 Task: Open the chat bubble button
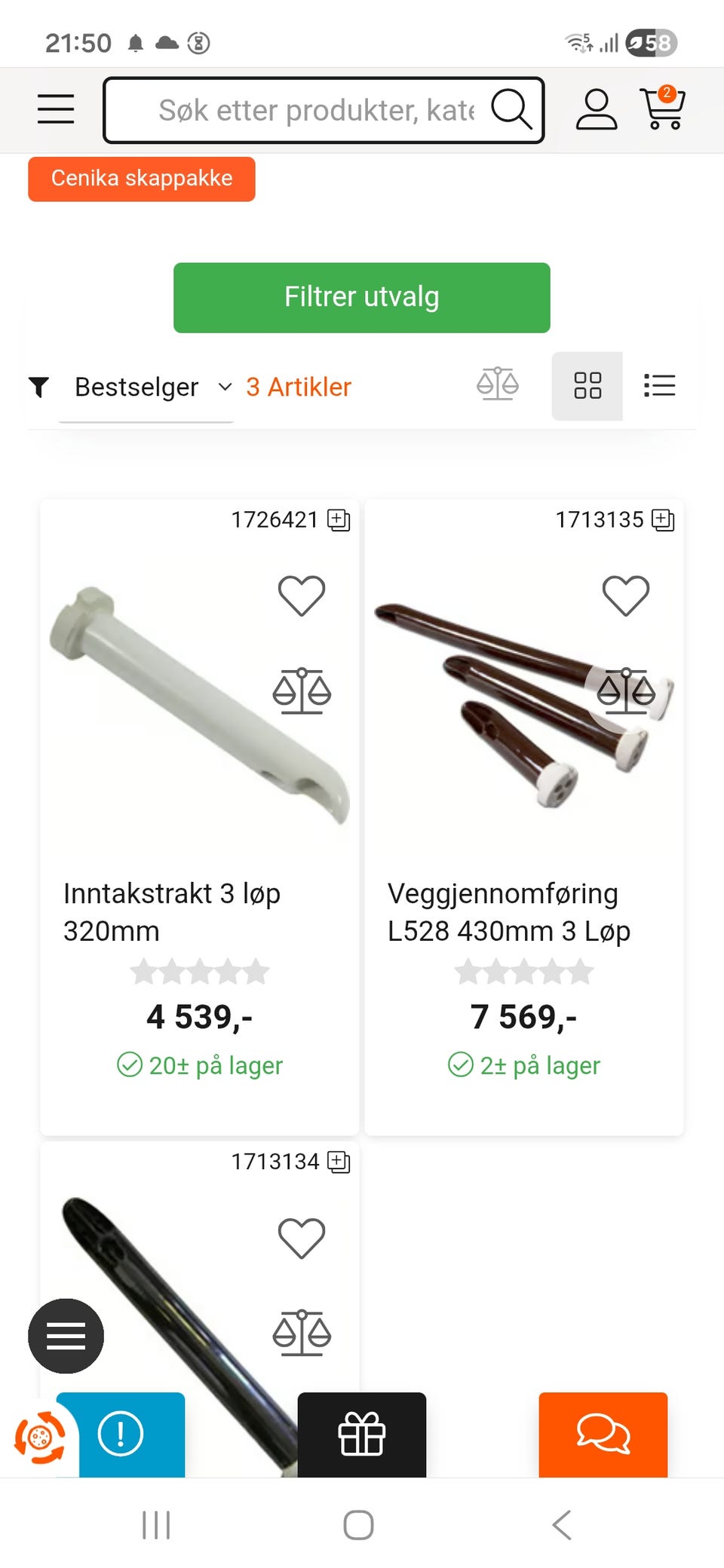click(x=603, y=1434)
